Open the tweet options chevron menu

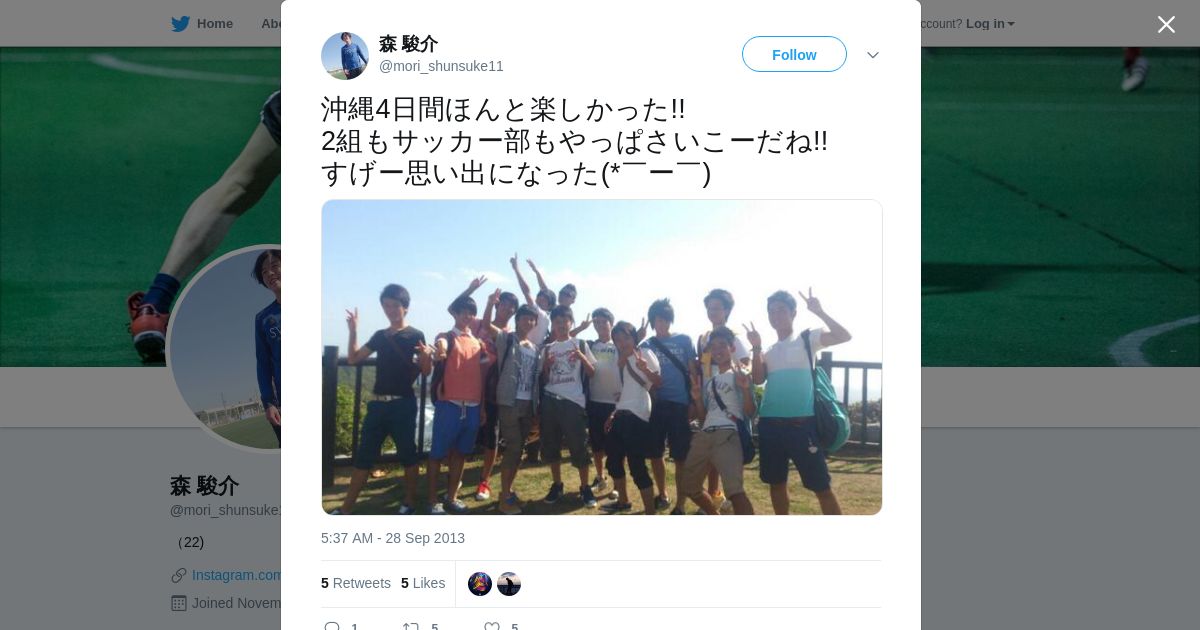coord(873,55)
